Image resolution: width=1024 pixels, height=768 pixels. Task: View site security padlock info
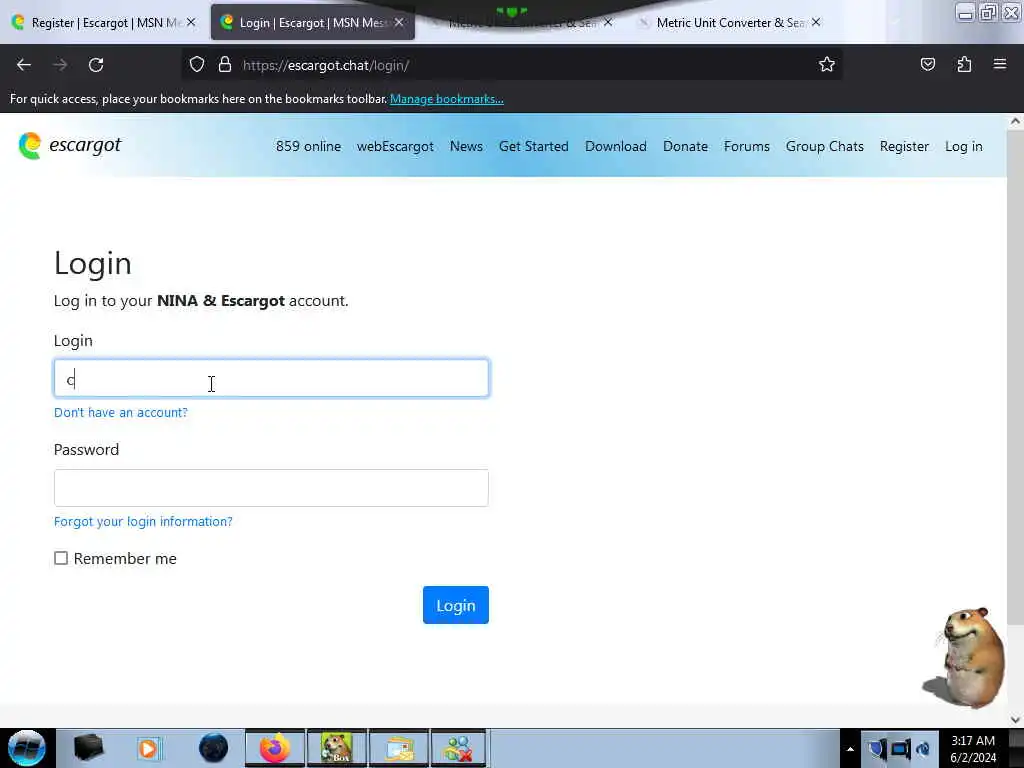(x=225, y=65)
